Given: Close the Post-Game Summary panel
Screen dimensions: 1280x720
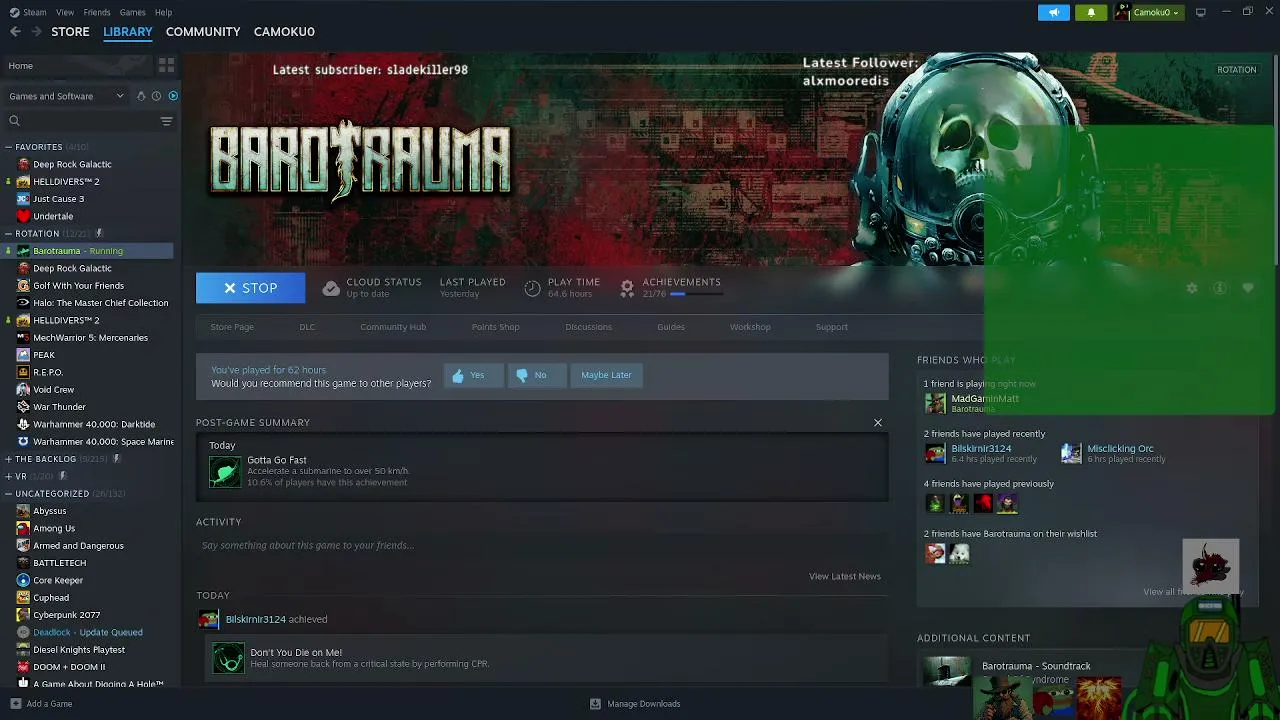Looking at the screenshot, I should (878, 423).
